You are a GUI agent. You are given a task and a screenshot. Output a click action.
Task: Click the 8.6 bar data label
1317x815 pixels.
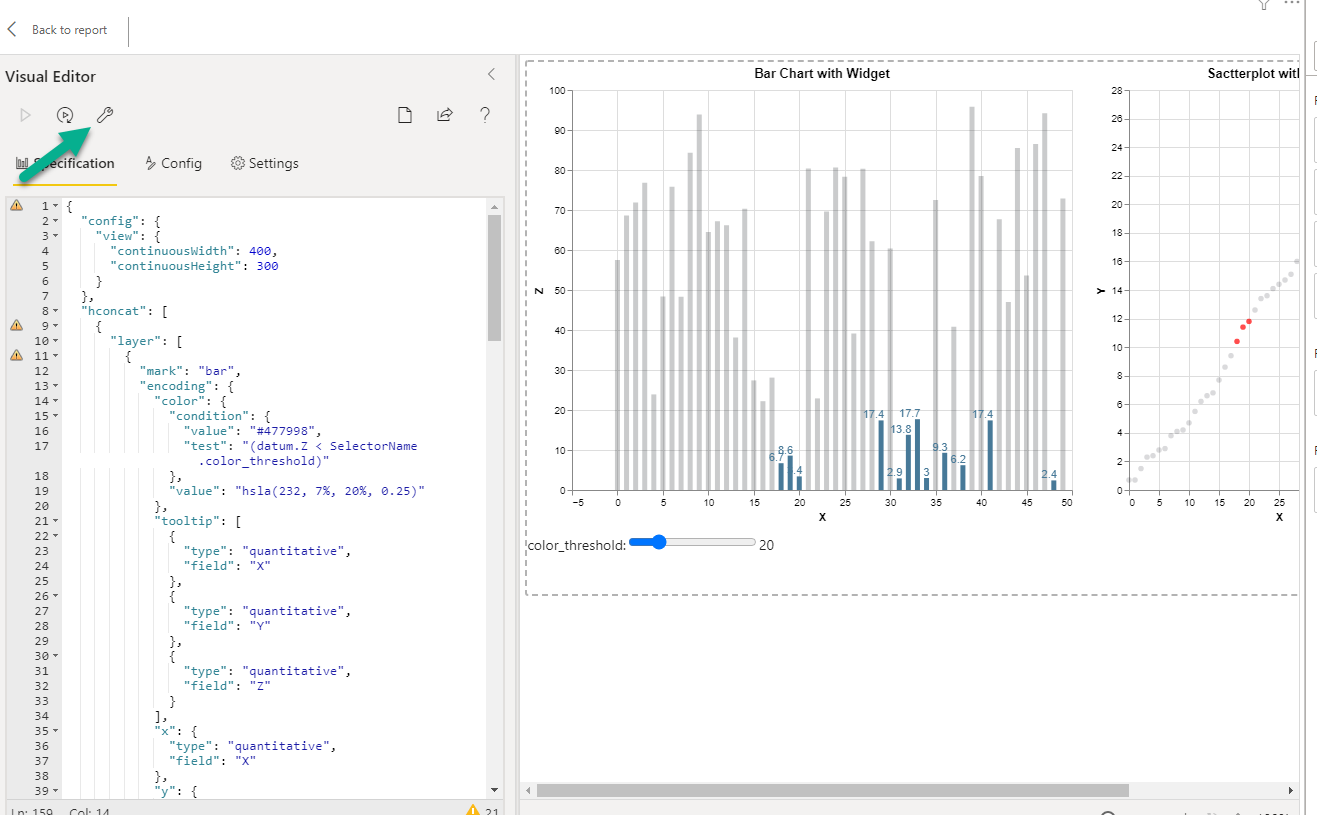pyautogui.click(x=785, y=450)
